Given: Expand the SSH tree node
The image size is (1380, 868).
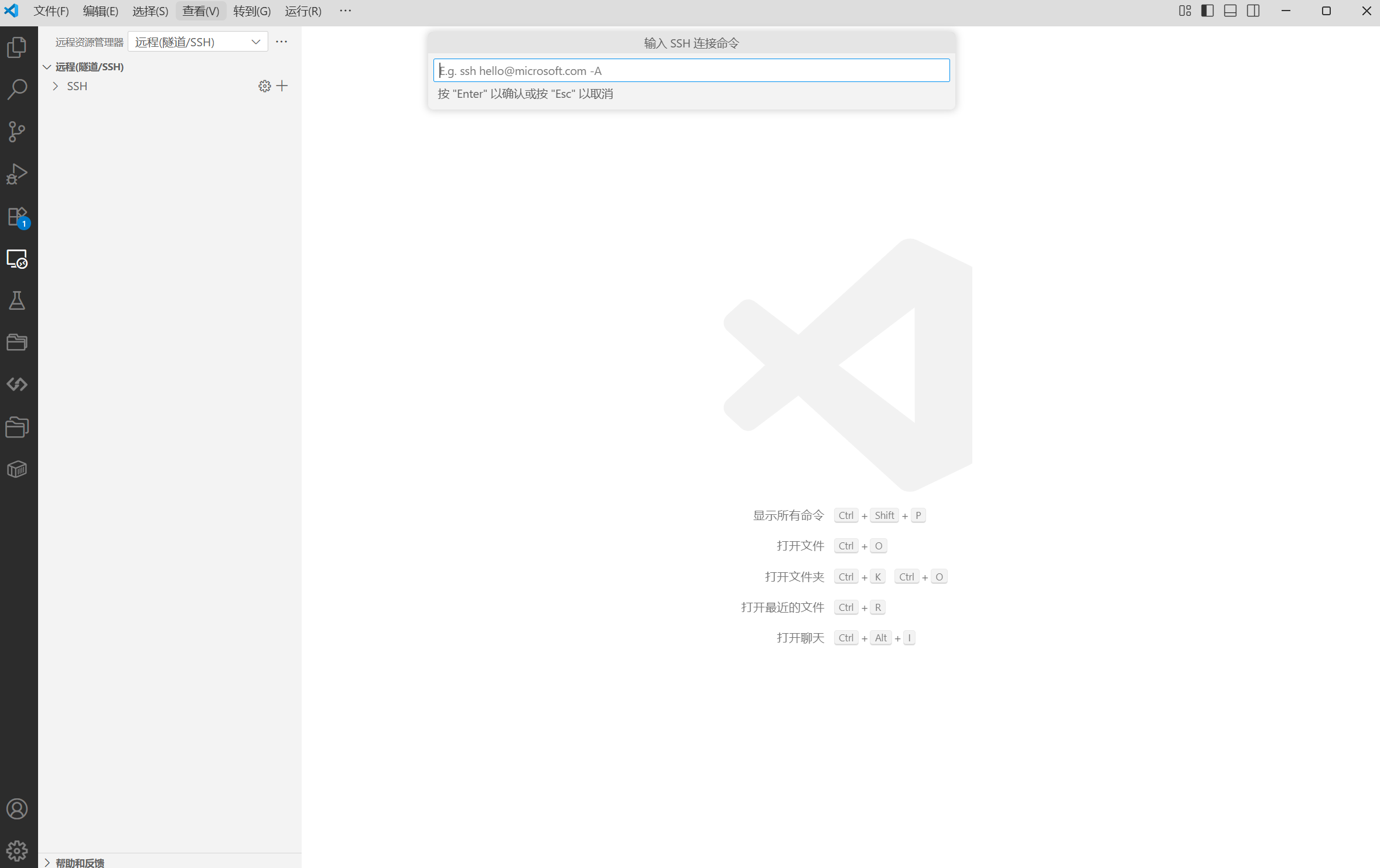Looking at the screenshot, I should click(x=56, y=86).
